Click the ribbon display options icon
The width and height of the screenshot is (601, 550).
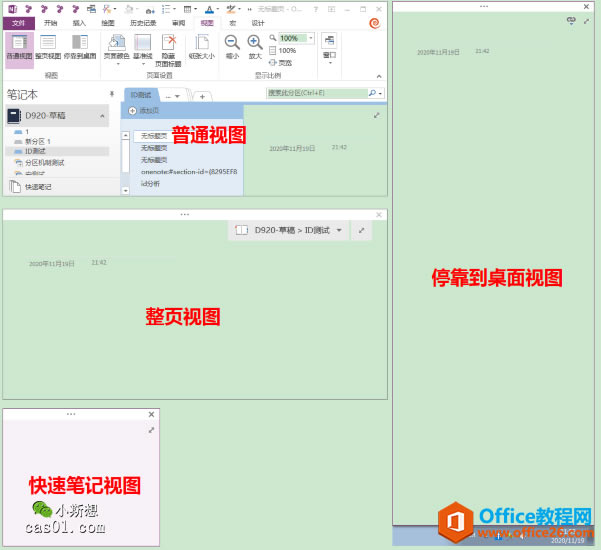[x=332, y=9]
